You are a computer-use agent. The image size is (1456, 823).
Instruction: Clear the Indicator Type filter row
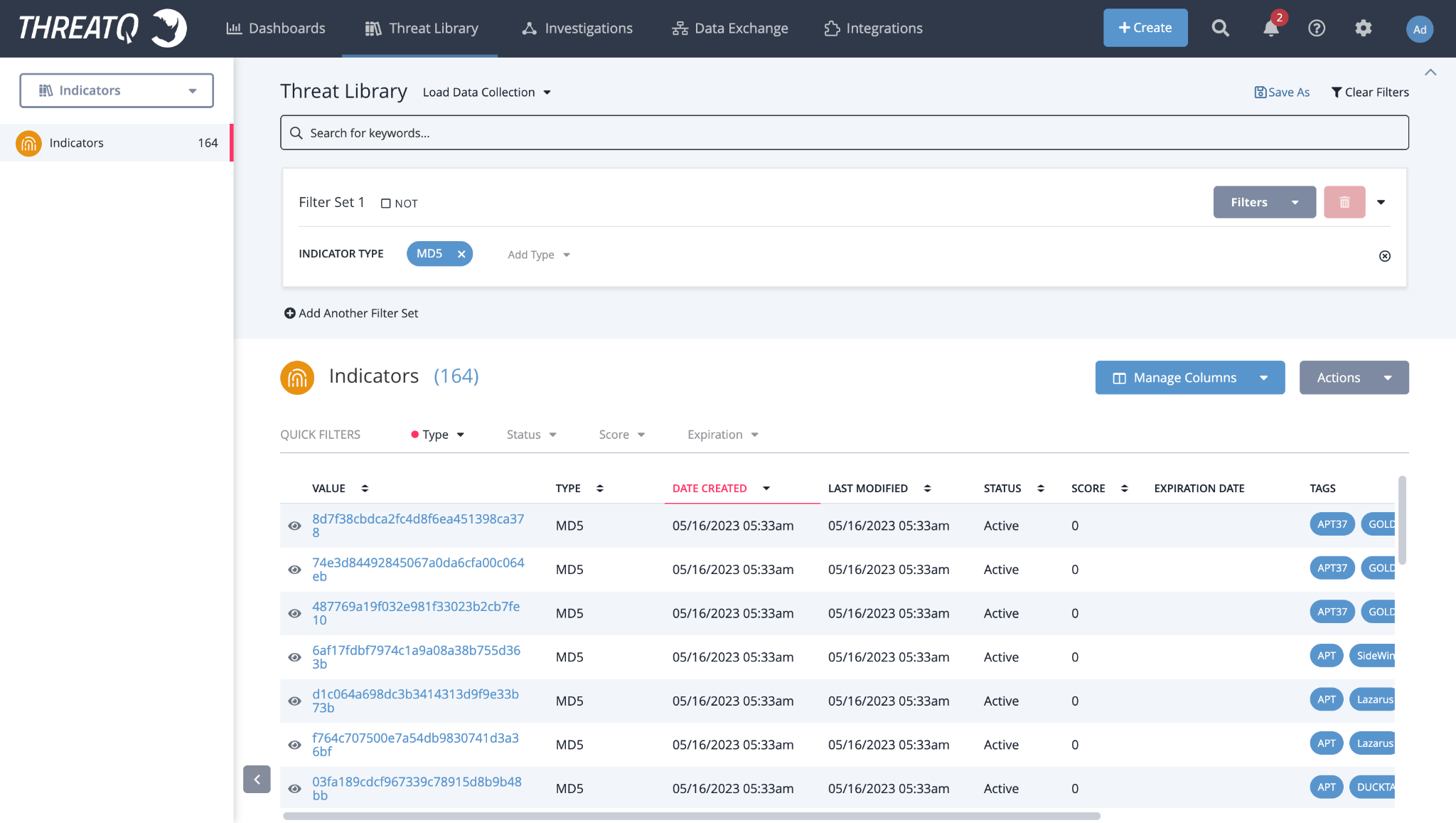pos(1385,256)
